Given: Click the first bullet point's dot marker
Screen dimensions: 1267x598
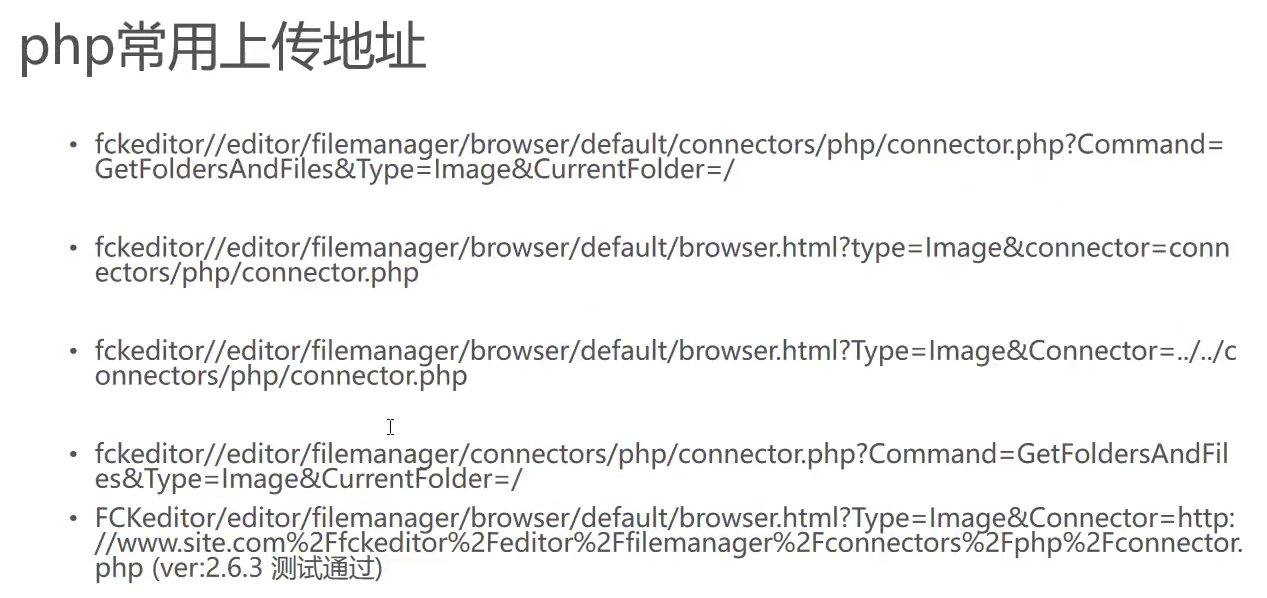Looking at the screenshot, I should (x=72, y=145).
